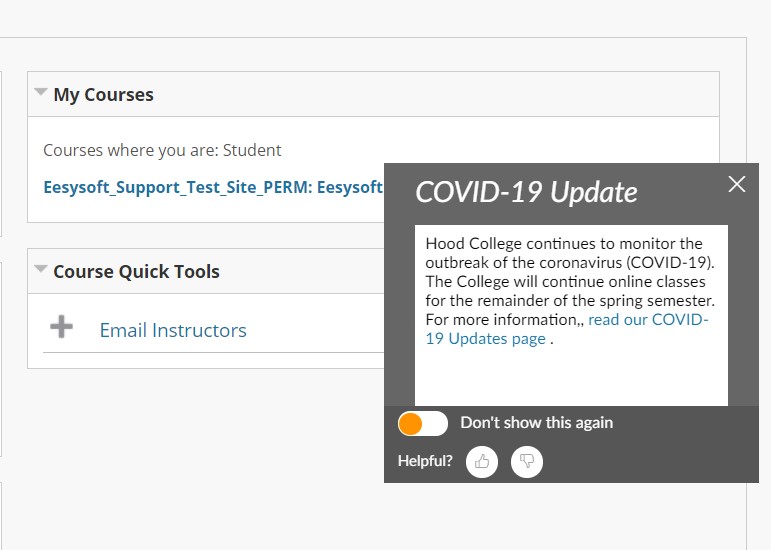The image size is (771, 550).
Task: Click the thumbs down icon
Action: click(x=527, y=461)
